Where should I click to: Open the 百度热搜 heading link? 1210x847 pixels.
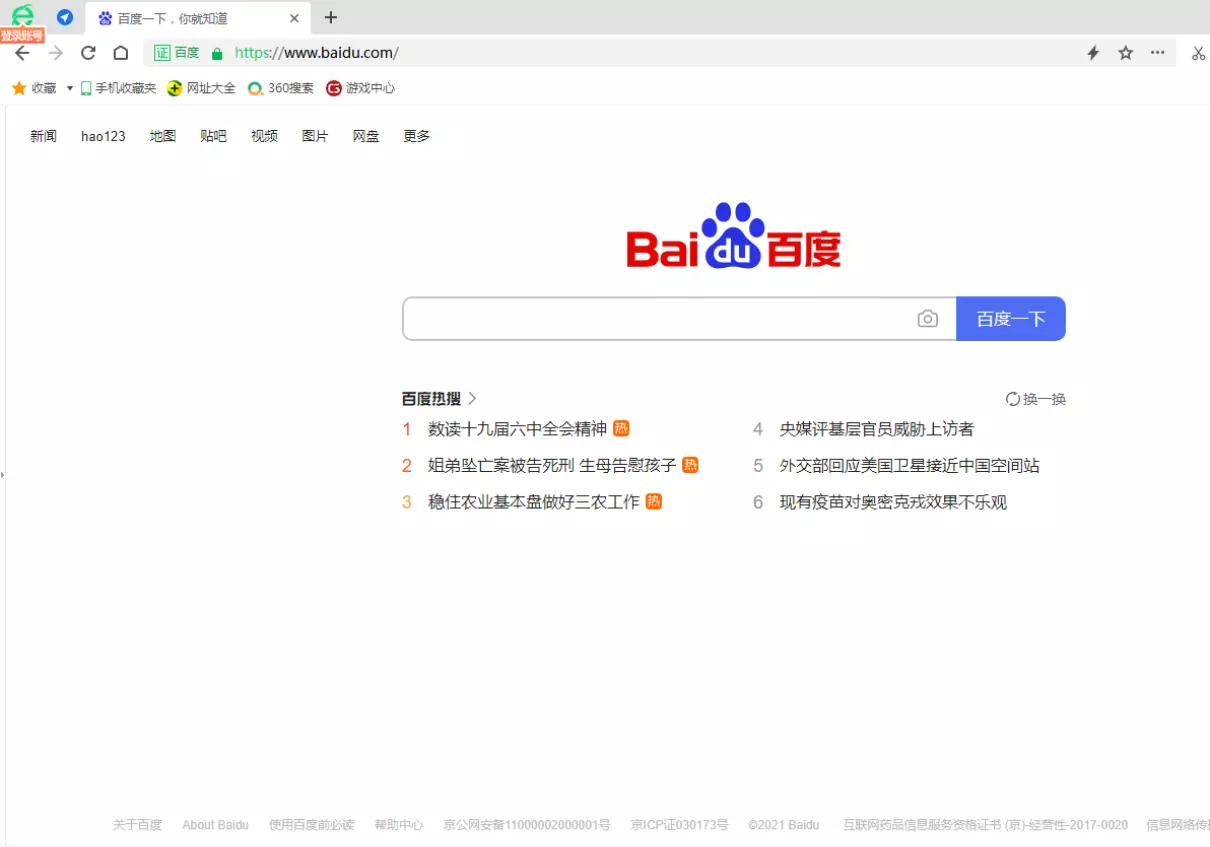pos(439,399)
